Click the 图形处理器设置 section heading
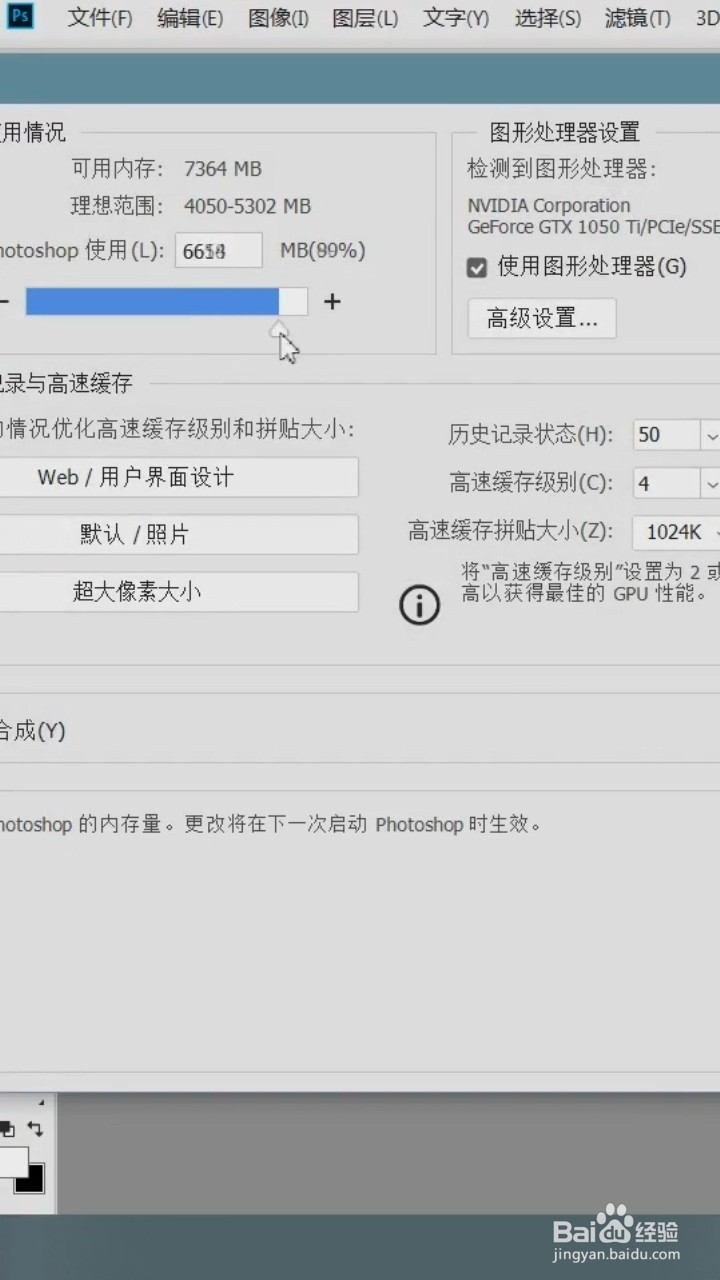720x1280 pixels. 565,132
